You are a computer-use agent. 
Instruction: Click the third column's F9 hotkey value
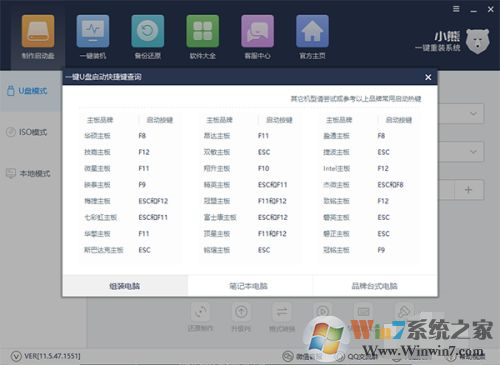[x=381, y=250]
